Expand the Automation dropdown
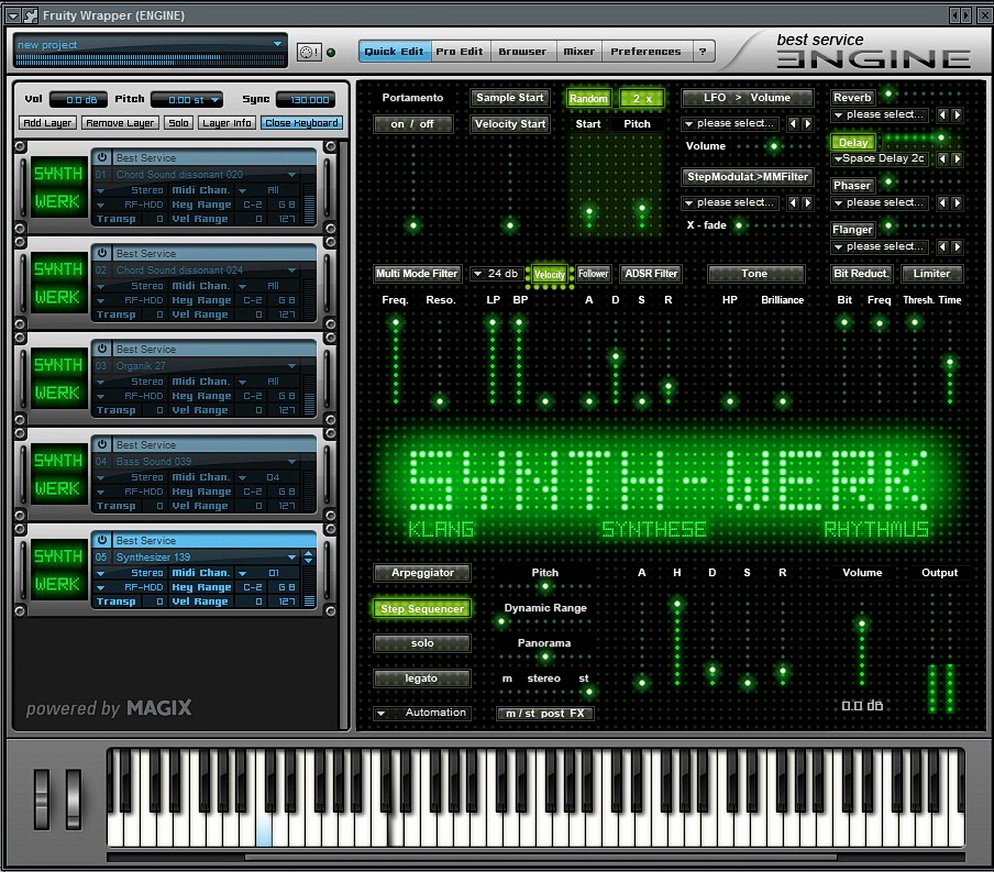The image size is (994, 872). pyautogui.click(x=422, y=713)
